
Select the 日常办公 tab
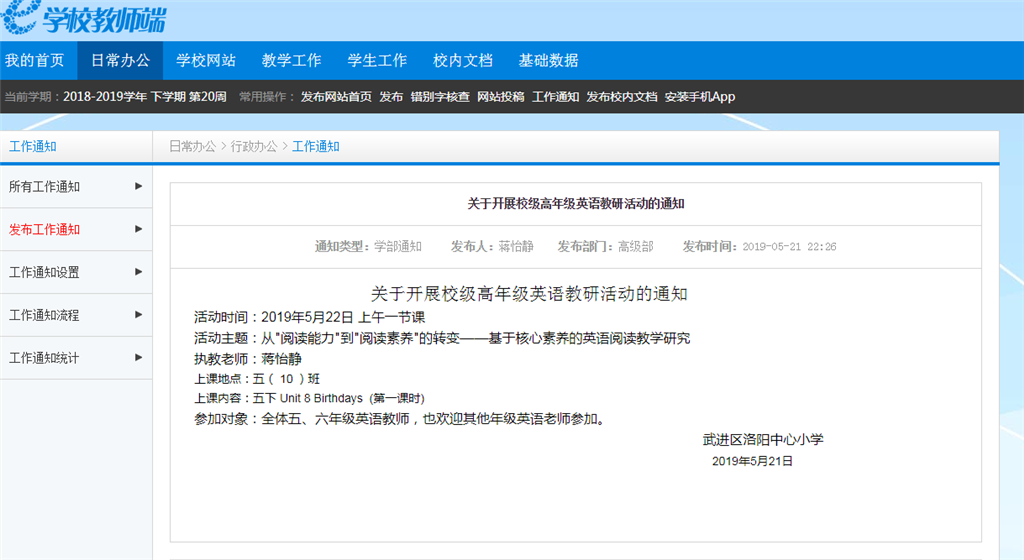[x=120, y=61]
